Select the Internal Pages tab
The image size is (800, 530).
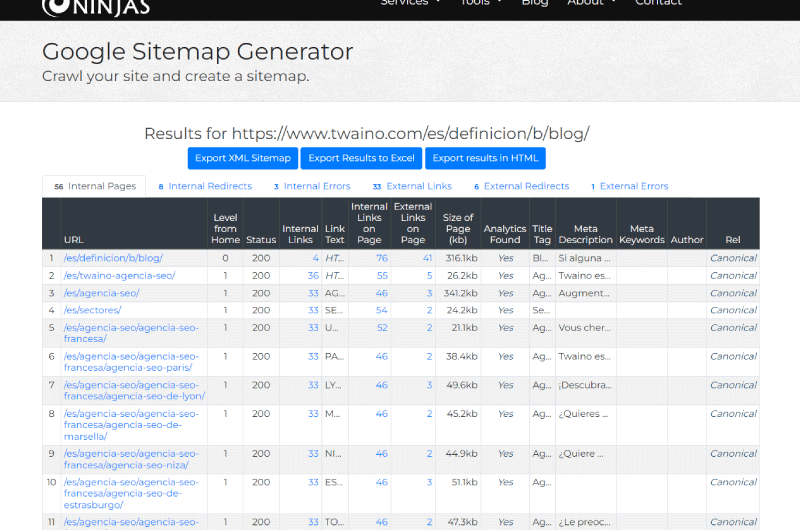(x=95, y=186)
